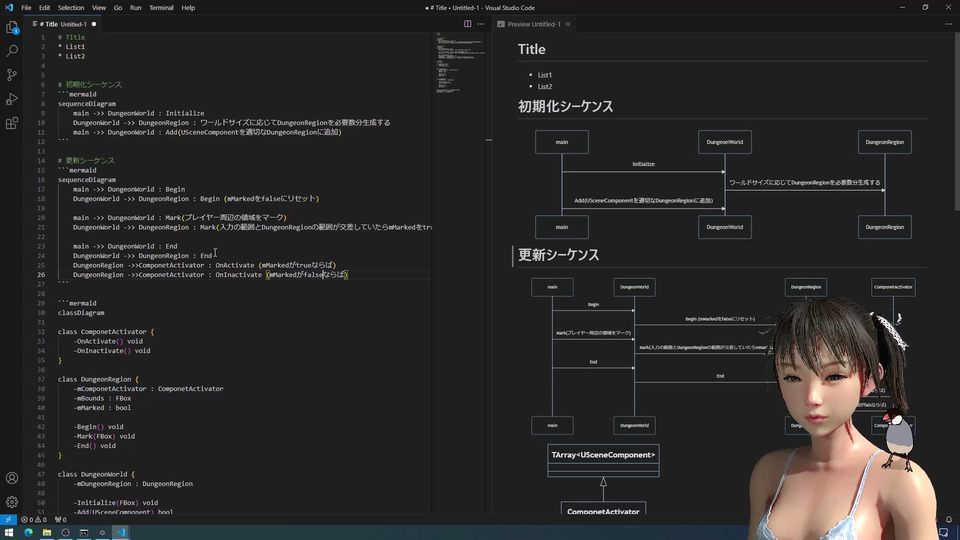Open the Selection menu
The image size is (960, 540).
tap(70, 7)
